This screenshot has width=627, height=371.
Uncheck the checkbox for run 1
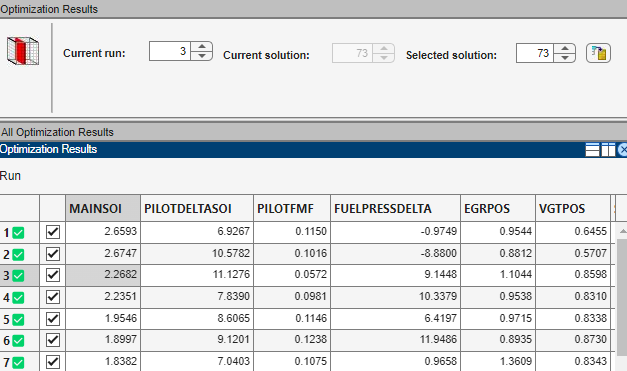(53, 232)
